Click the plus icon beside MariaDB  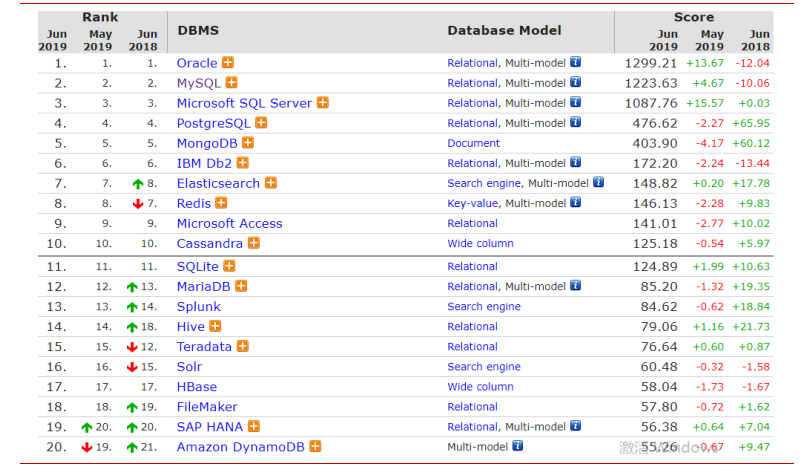point(241,286)
